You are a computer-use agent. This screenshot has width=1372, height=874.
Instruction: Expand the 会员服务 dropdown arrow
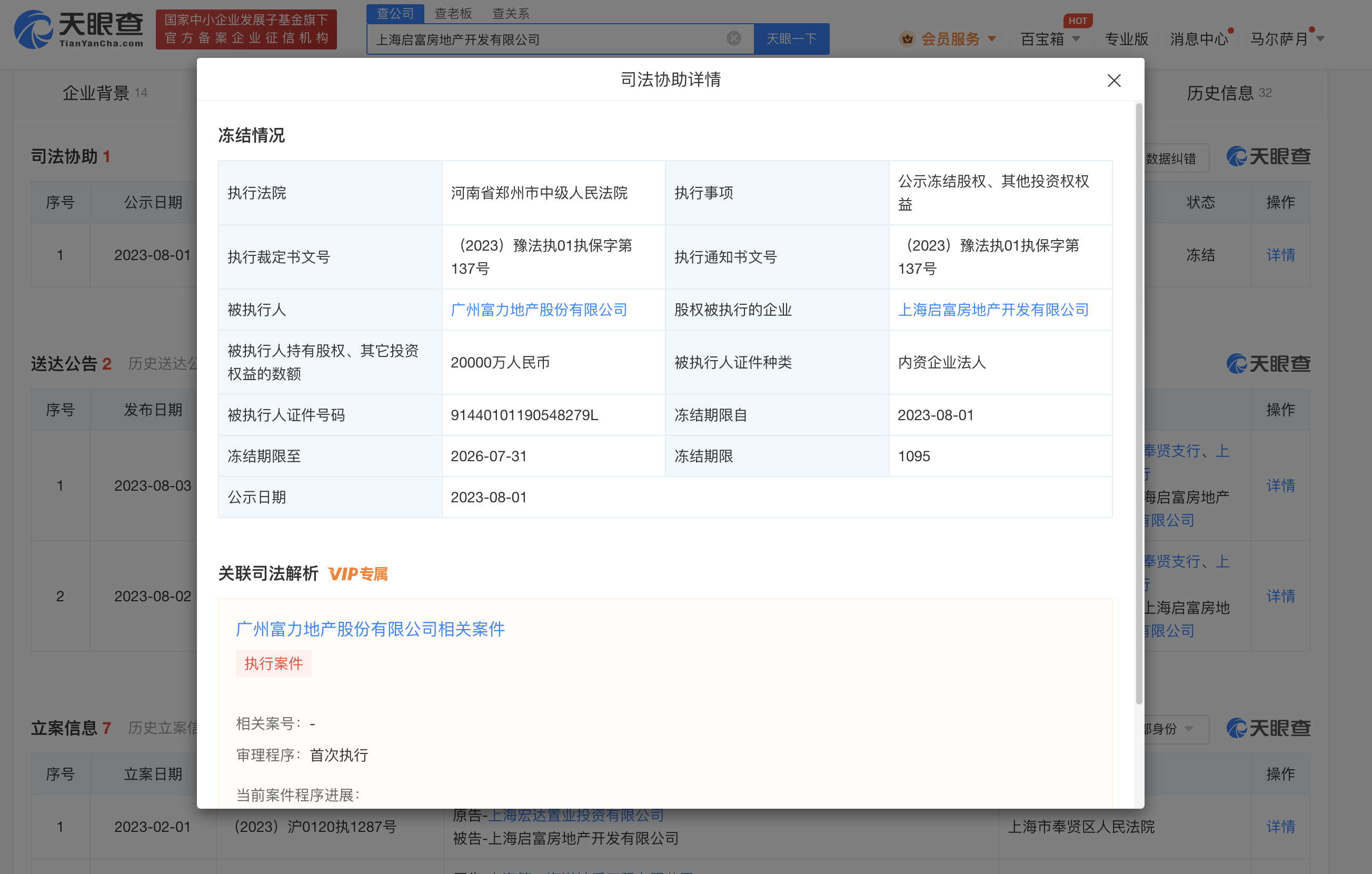point(992,39)
